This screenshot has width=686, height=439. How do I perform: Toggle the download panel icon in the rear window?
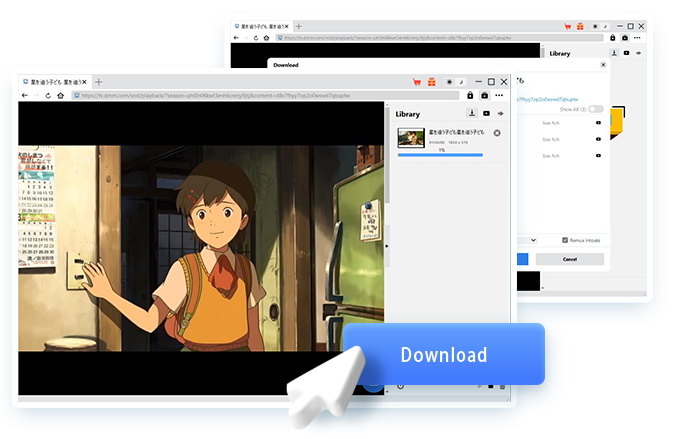[625, 38]
